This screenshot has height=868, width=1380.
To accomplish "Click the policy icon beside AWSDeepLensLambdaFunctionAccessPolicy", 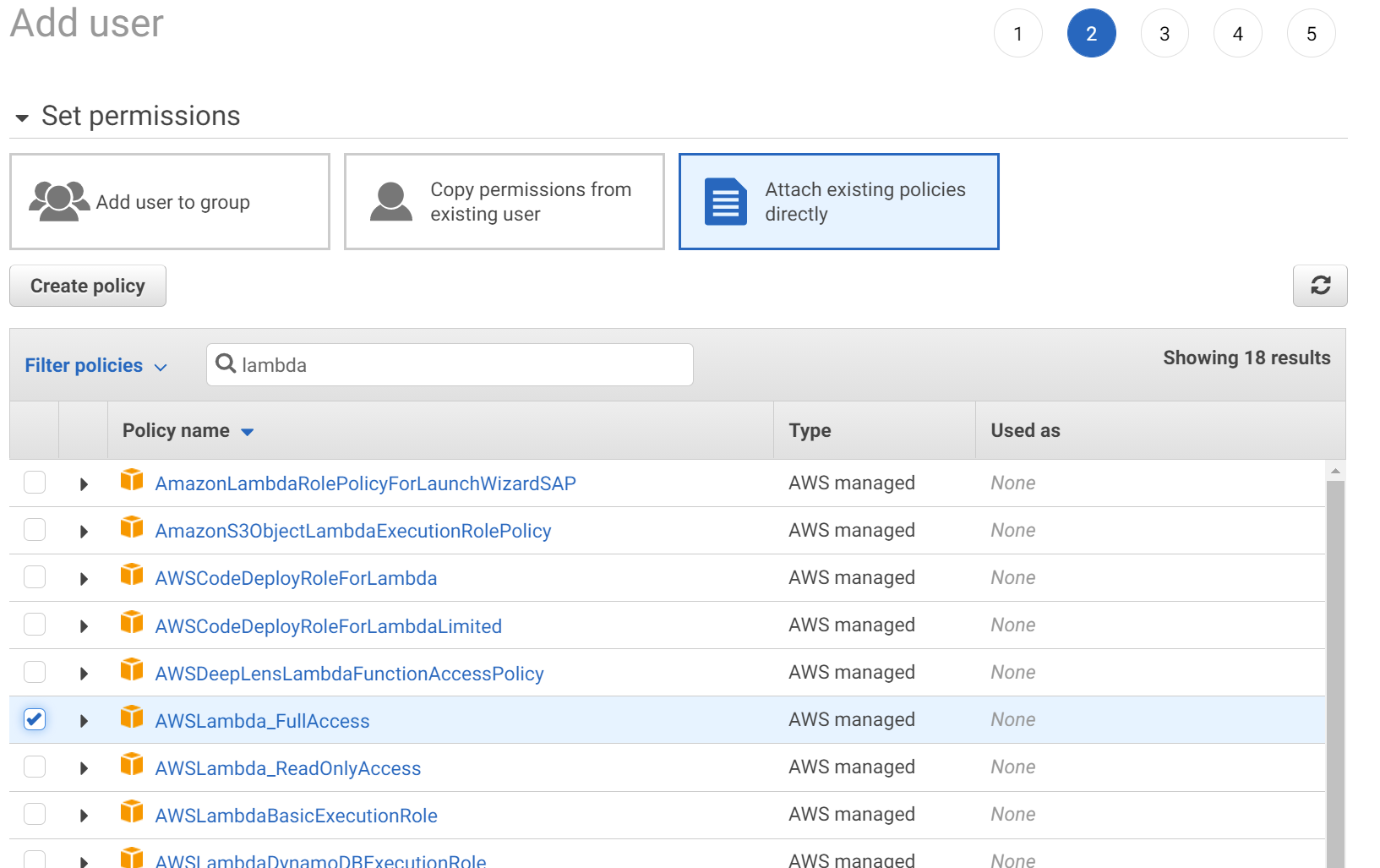I will point(132,670).
